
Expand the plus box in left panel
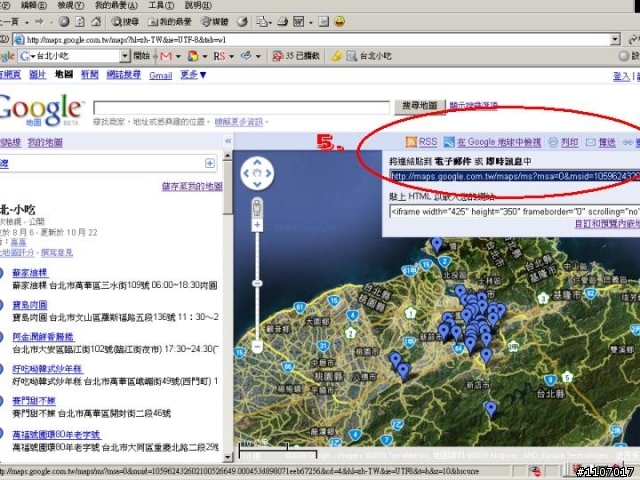pos(209,164)
